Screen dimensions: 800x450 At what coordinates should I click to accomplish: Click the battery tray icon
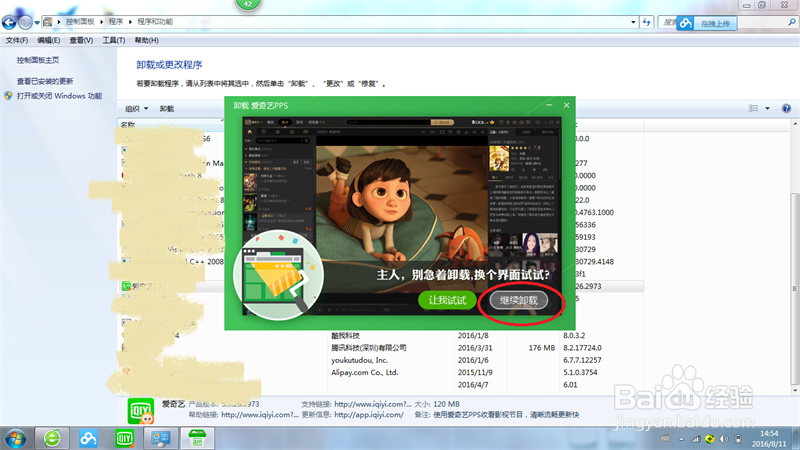pyautogui.click(x=738, y=439)
